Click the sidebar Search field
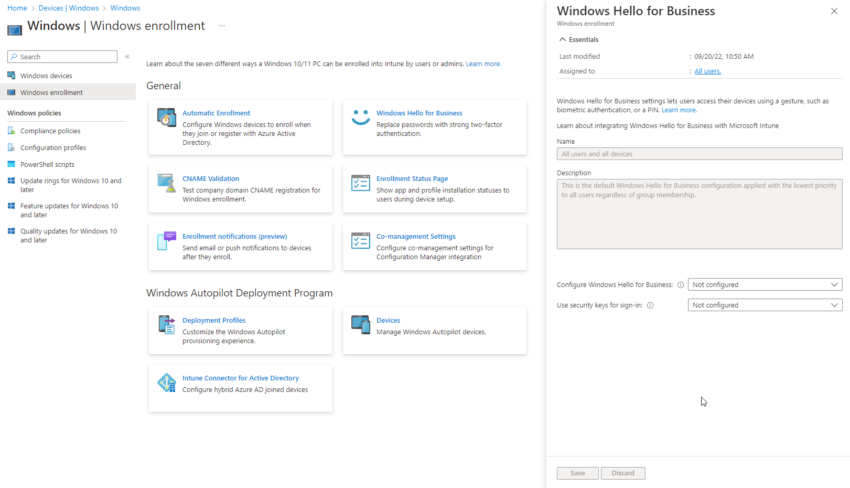The width and height of the screenshot is (850, 488). click(x=66, y=57)
